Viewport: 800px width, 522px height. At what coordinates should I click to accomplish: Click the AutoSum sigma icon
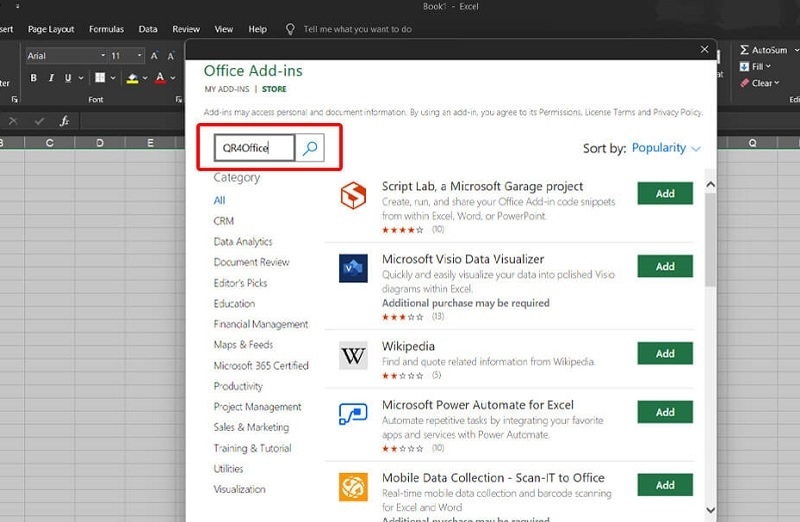click(744, 50)
